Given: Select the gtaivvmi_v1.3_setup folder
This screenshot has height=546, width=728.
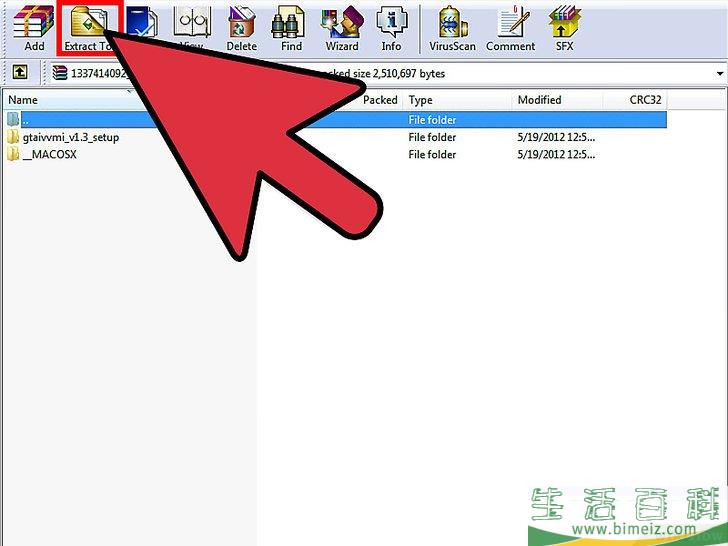Looking at the screenshot, I should click(70, 137).
